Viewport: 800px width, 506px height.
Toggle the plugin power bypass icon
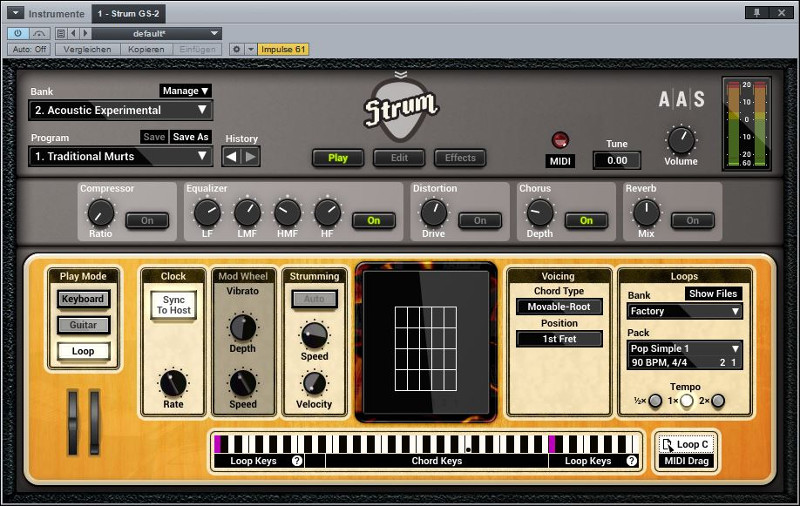pyautogui.click(x=18, y=34)
